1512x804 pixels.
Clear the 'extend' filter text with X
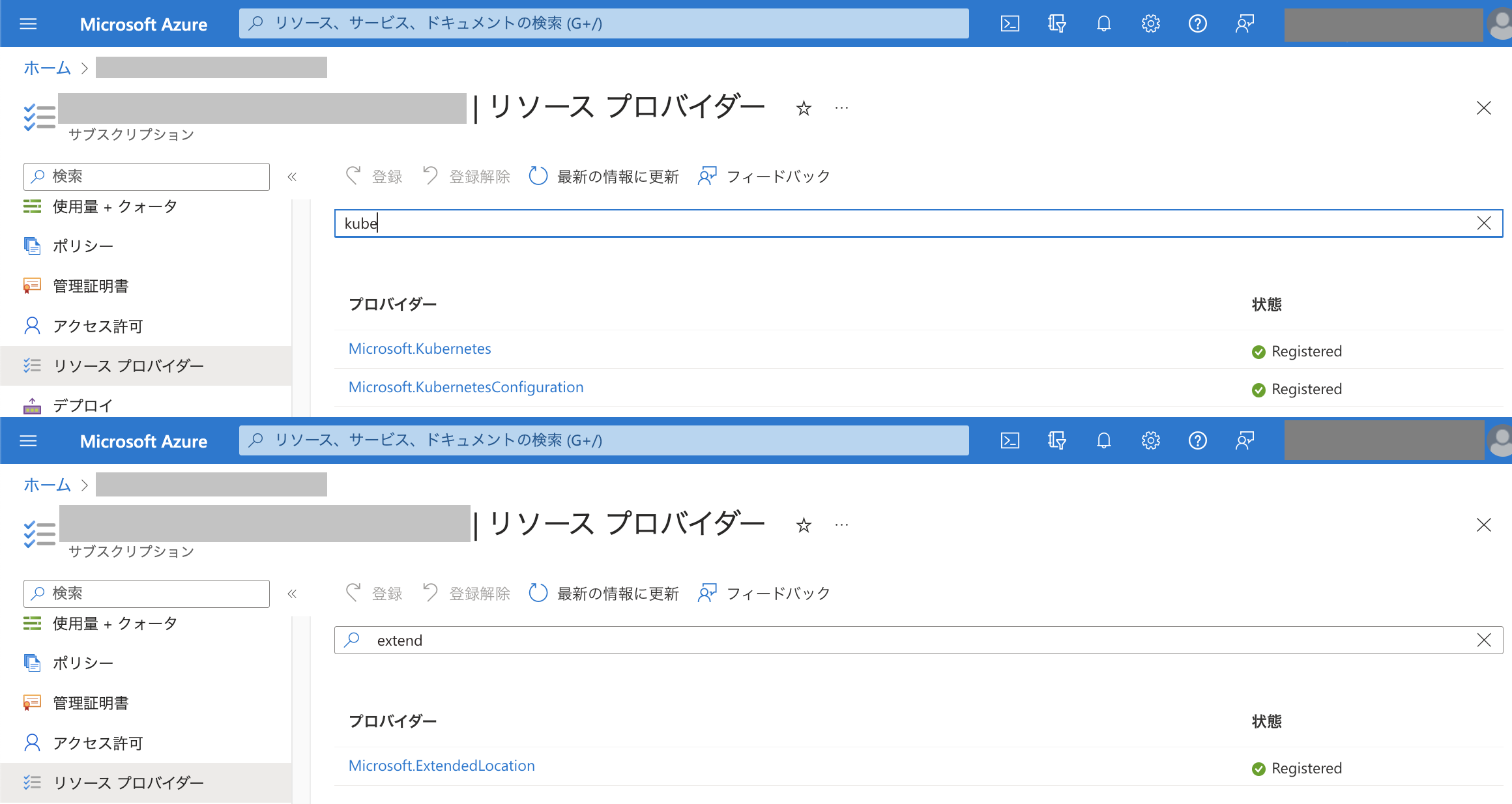(x=1484, y=640)
